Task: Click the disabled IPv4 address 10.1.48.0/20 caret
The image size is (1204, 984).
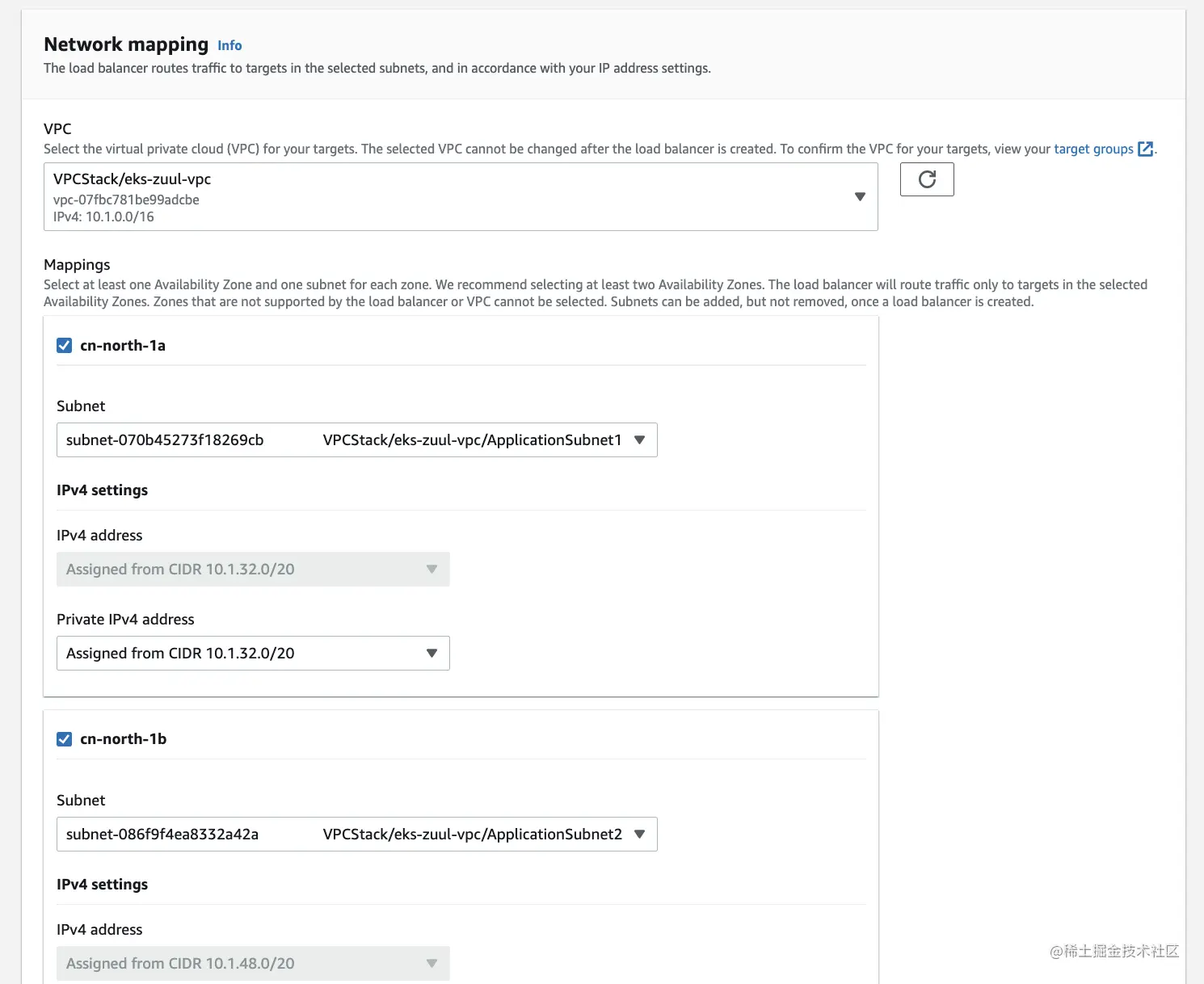Action: tap(432, 963)
